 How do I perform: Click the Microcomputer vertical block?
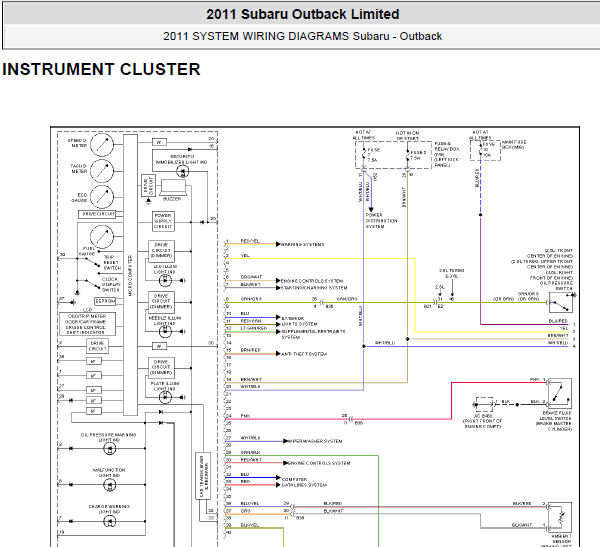pyautogui.click(x=130, y=275)
